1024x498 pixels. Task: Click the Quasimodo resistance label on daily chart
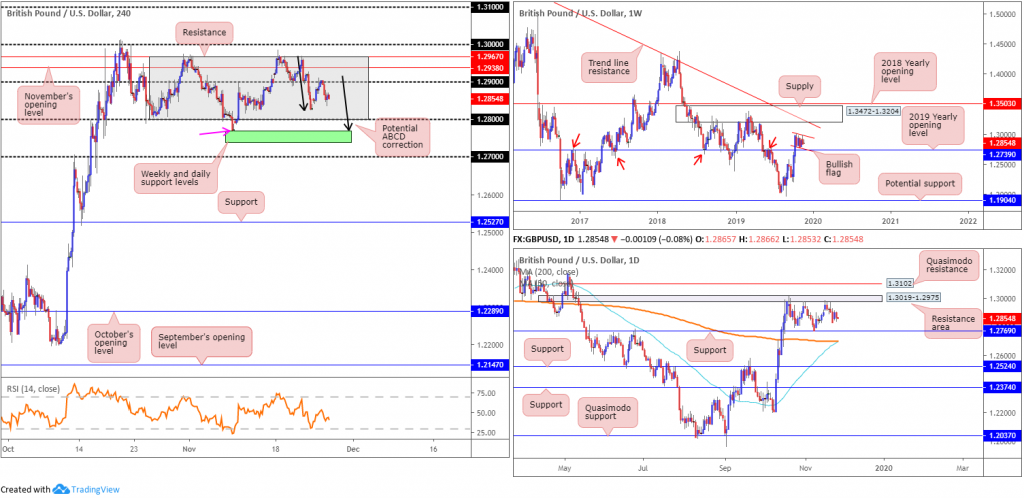tap(944, 266)
